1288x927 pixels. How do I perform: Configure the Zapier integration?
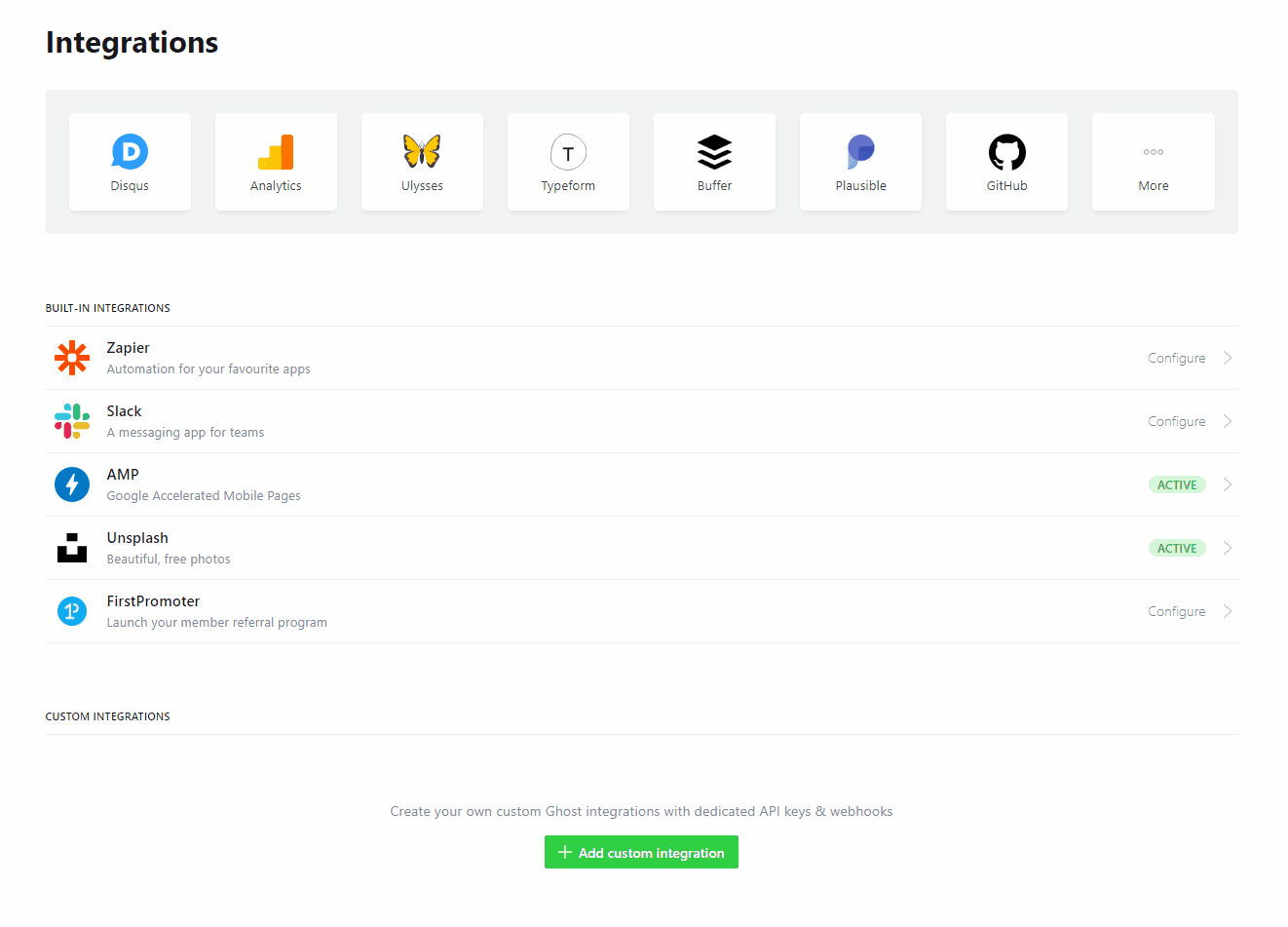[1175, 358]
